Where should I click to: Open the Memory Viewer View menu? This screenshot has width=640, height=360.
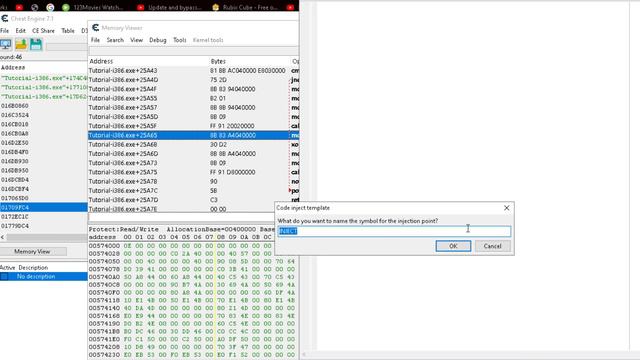(x=136, y=40)
